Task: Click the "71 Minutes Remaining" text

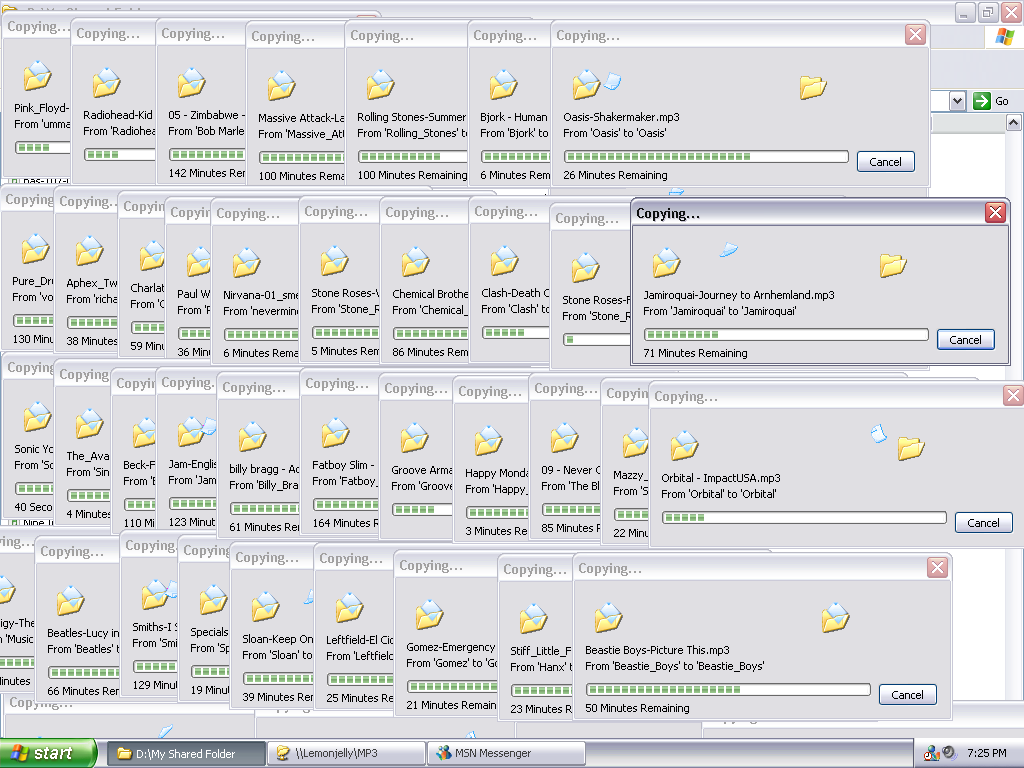Action: click(x=696, y=353)
